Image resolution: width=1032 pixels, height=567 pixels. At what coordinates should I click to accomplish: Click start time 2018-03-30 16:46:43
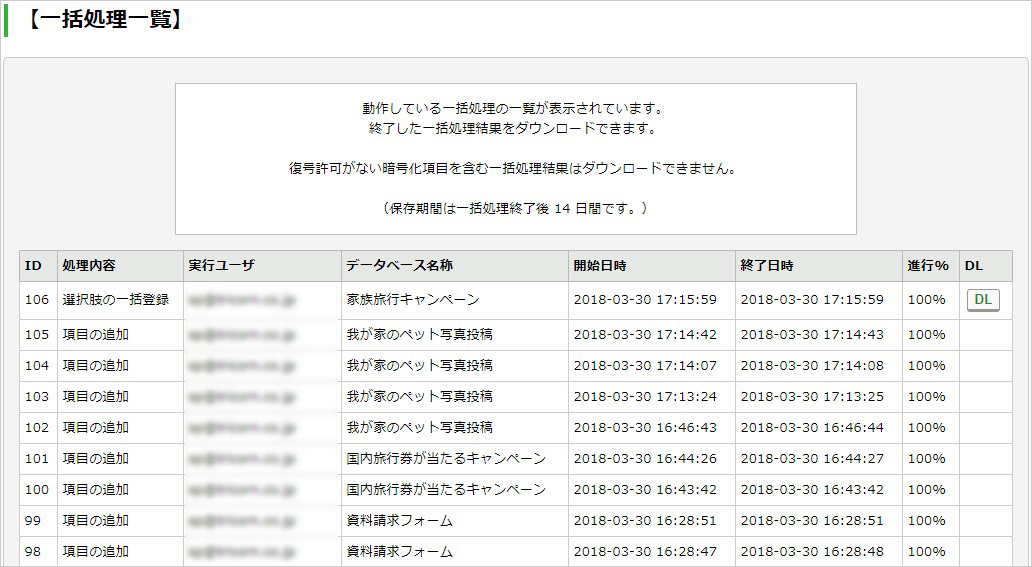[x=645, y=427]
